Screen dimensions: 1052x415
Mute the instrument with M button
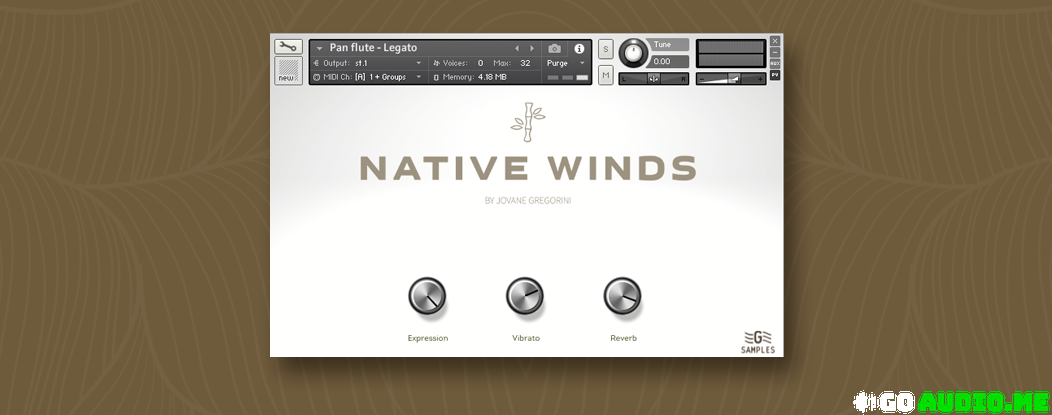tap(606, 75)
